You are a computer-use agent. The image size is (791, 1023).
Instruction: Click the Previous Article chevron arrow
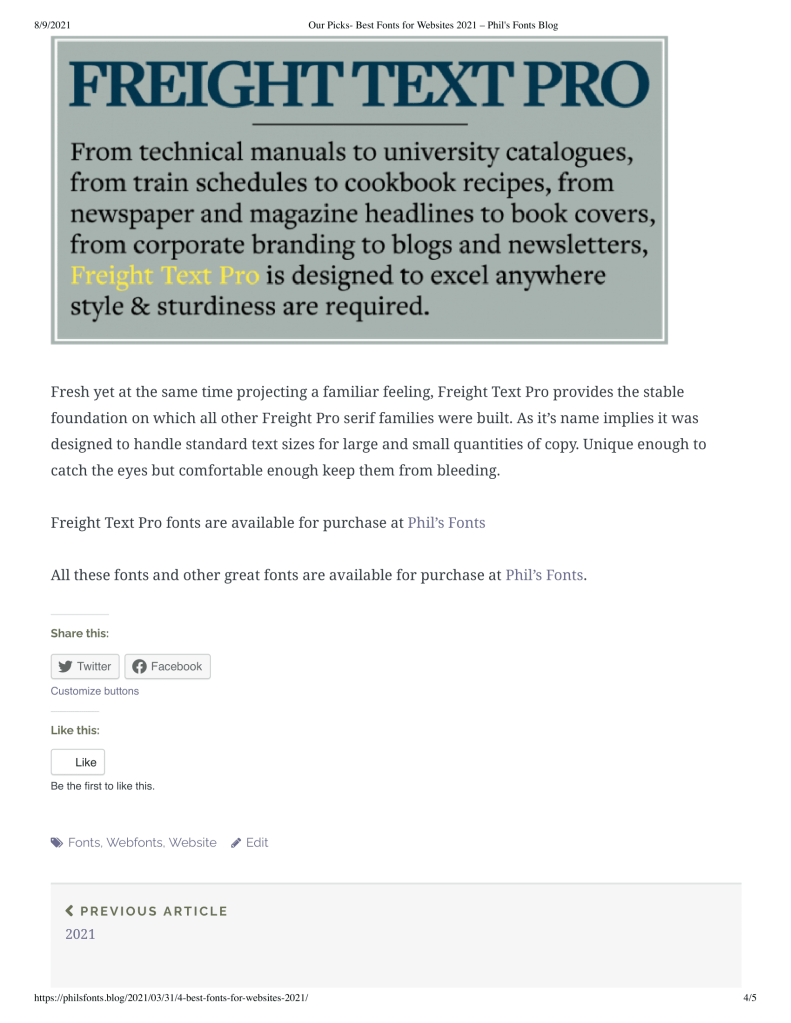tap(69, 911)
